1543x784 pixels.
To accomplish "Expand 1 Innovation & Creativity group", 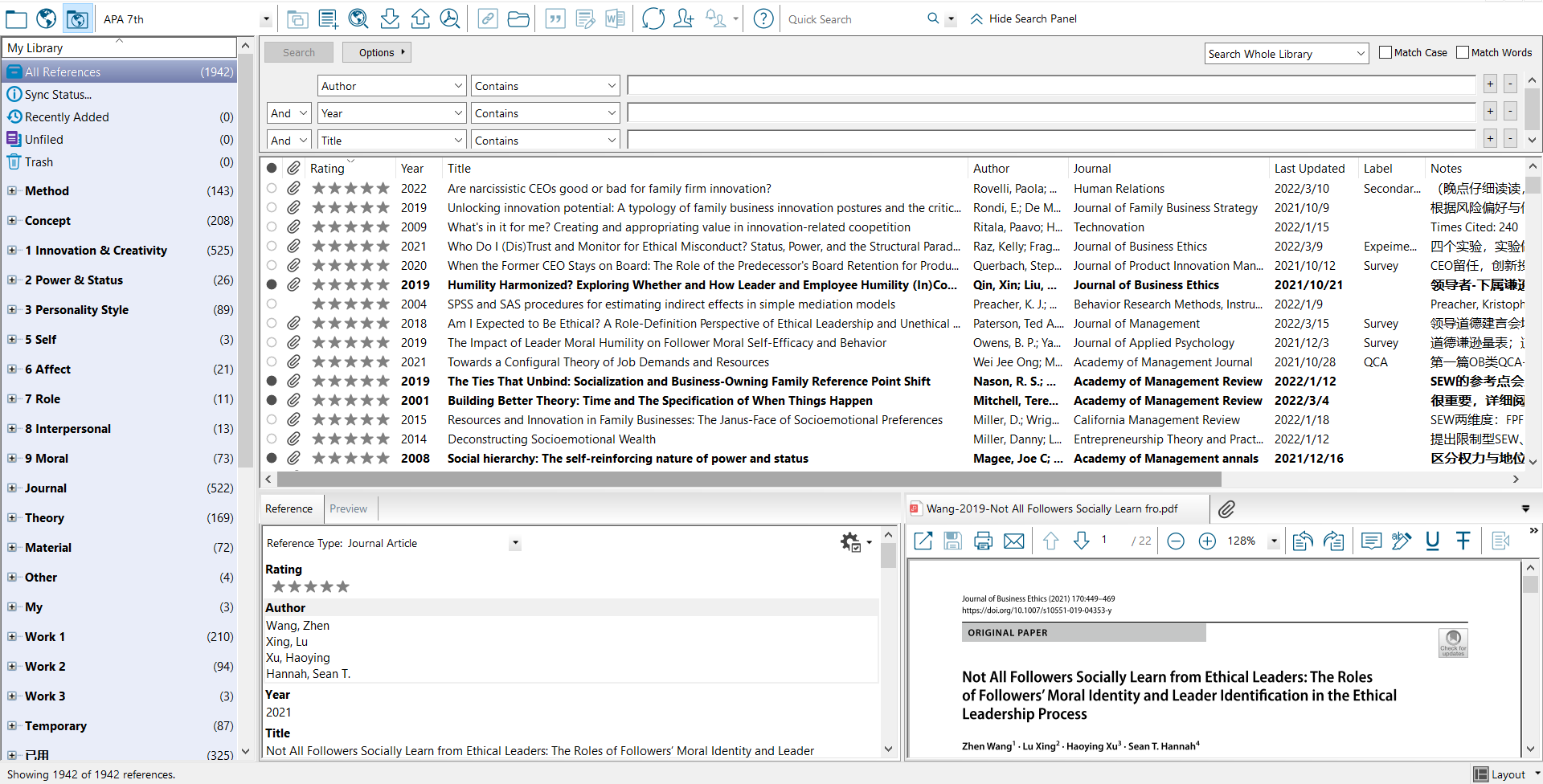I will pos(12,251).
